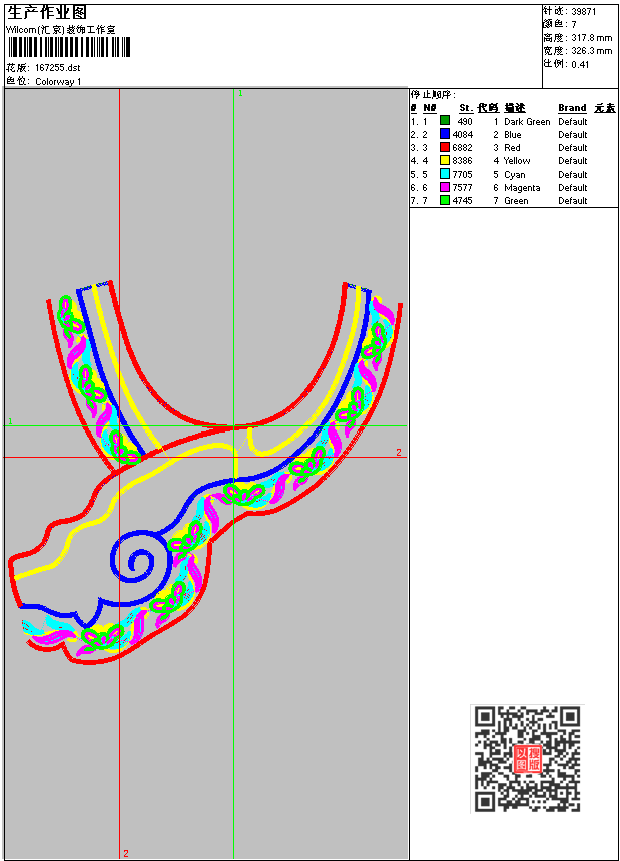
Task: Select the Magenta color swatch
Action: tap(445, 187)
